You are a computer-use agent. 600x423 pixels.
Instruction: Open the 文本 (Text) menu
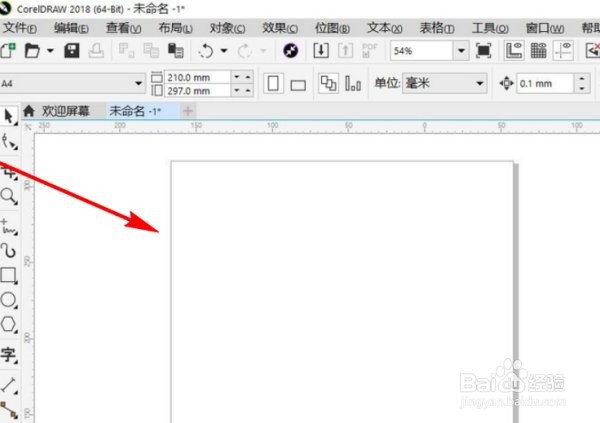(385, 28)
